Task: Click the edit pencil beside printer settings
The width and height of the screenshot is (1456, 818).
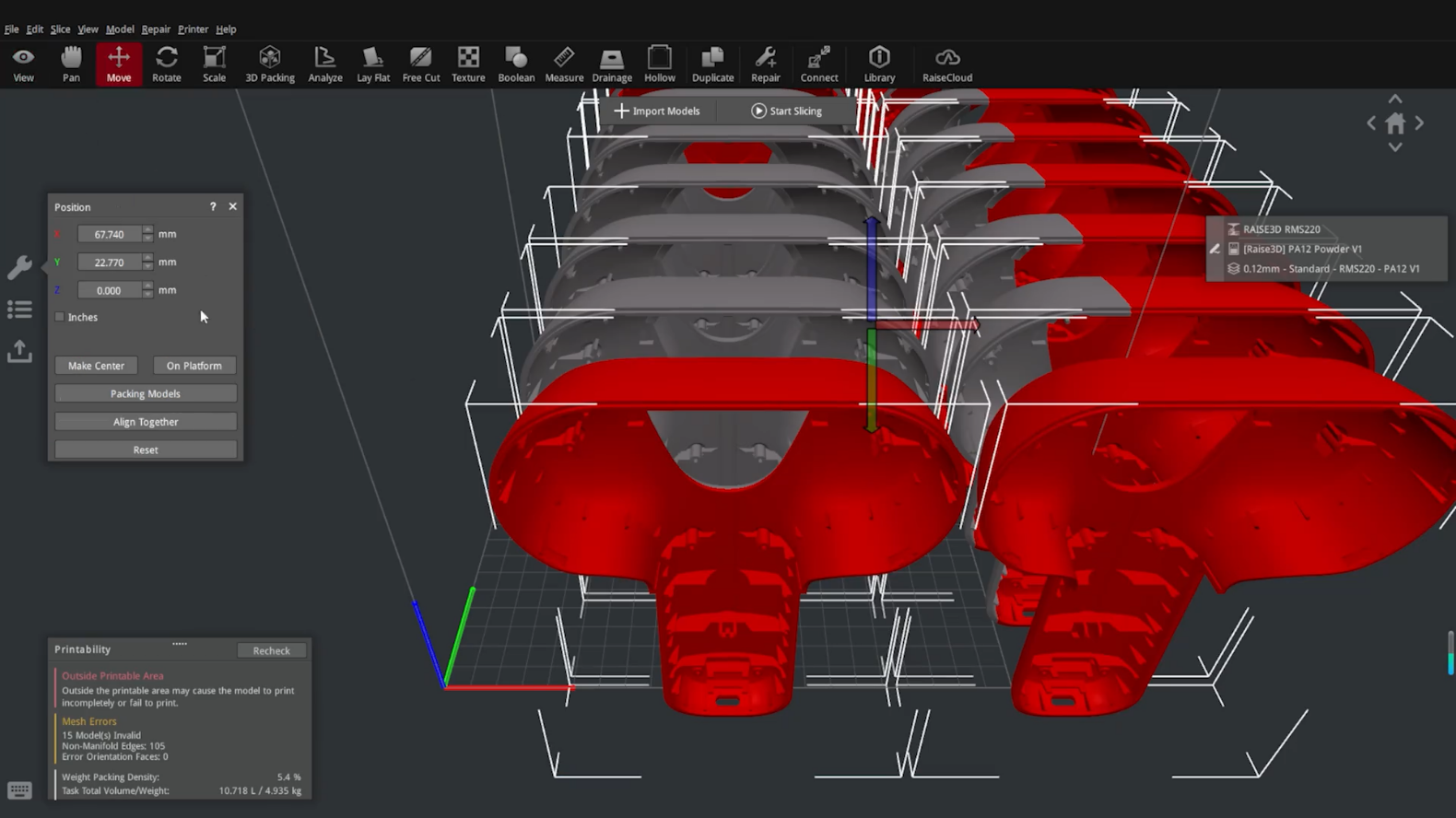Action: (1215, 249)
